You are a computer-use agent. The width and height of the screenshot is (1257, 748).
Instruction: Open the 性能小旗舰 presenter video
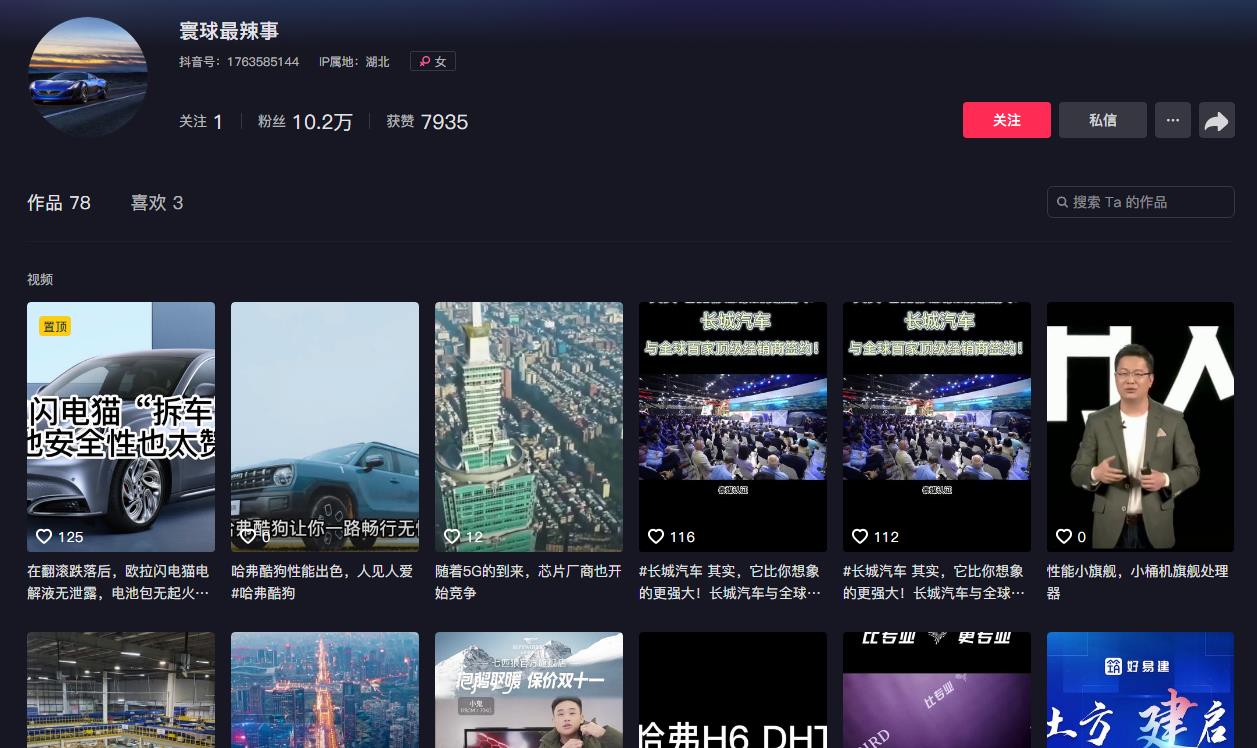pyautogui.click(x=1141, y=427)
